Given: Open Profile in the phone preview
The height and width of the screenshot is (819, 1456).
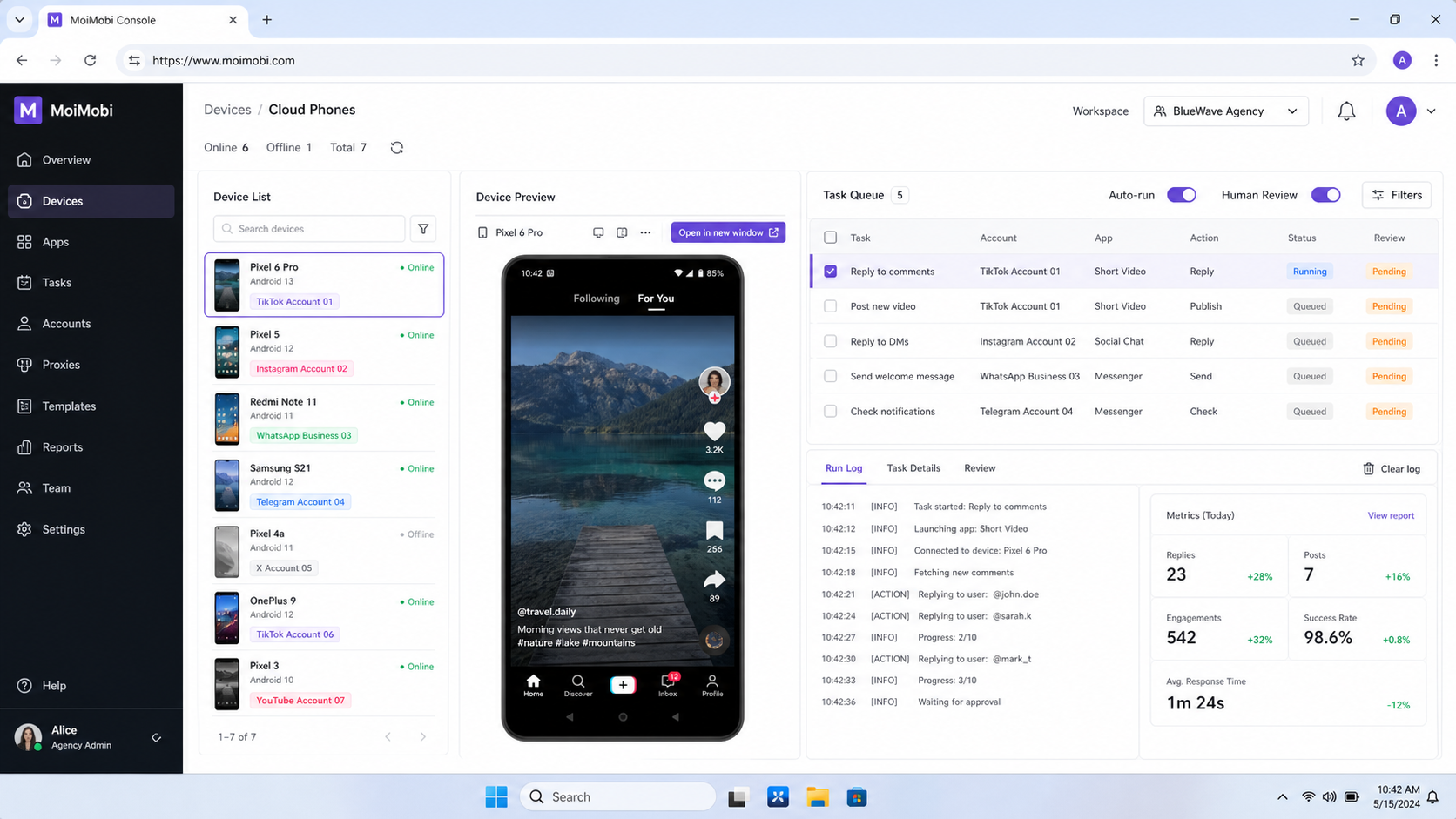Looking at the screenshot, I should pos(712,686).
